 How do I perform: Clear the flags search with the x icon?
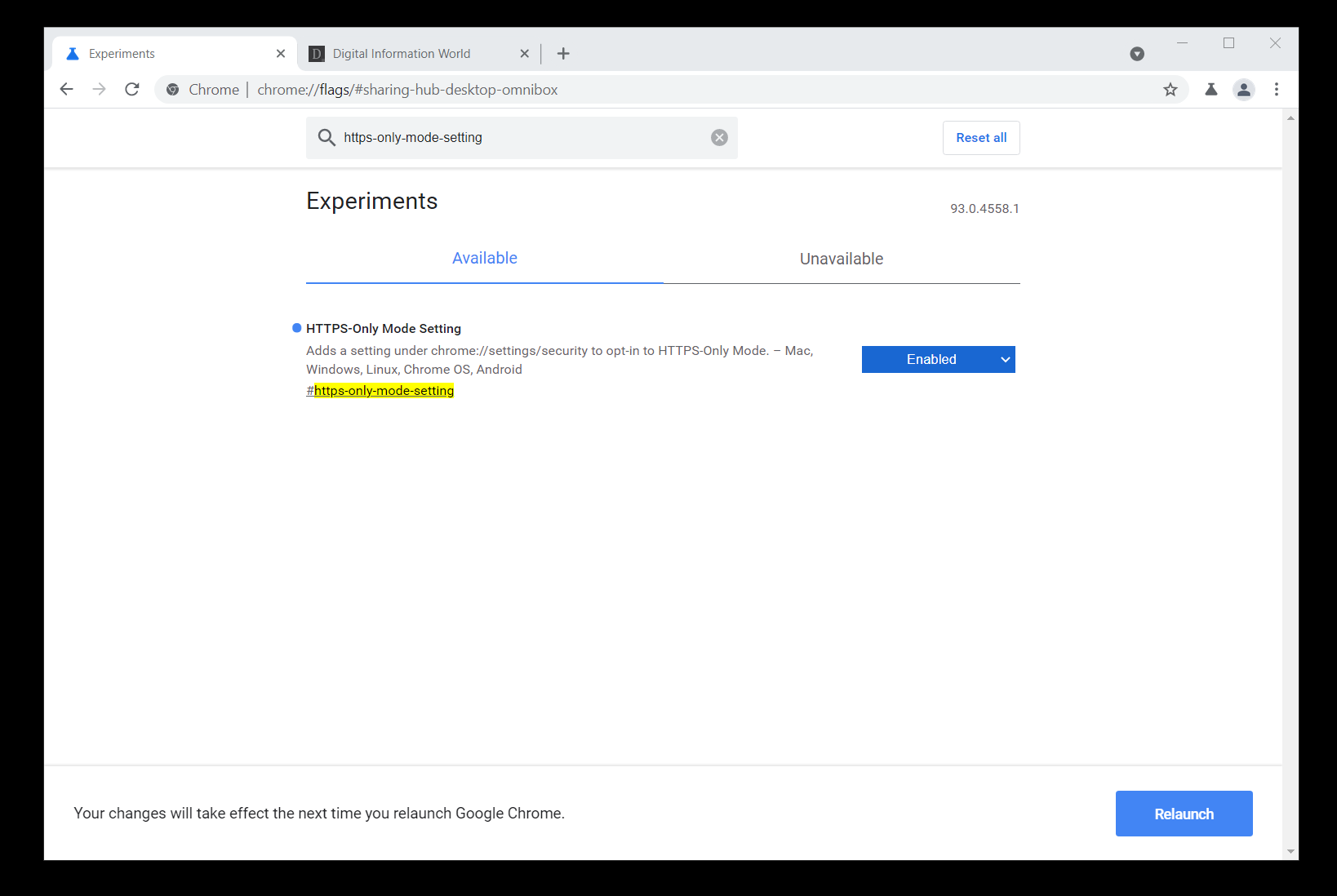(x=718, y=137)
